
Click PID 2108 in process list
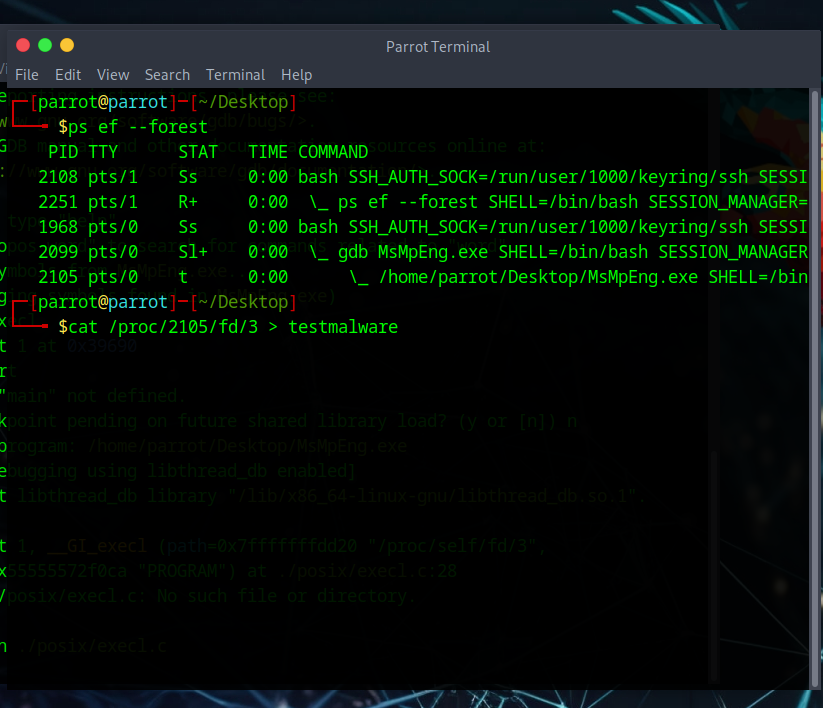tap(58, 177)
